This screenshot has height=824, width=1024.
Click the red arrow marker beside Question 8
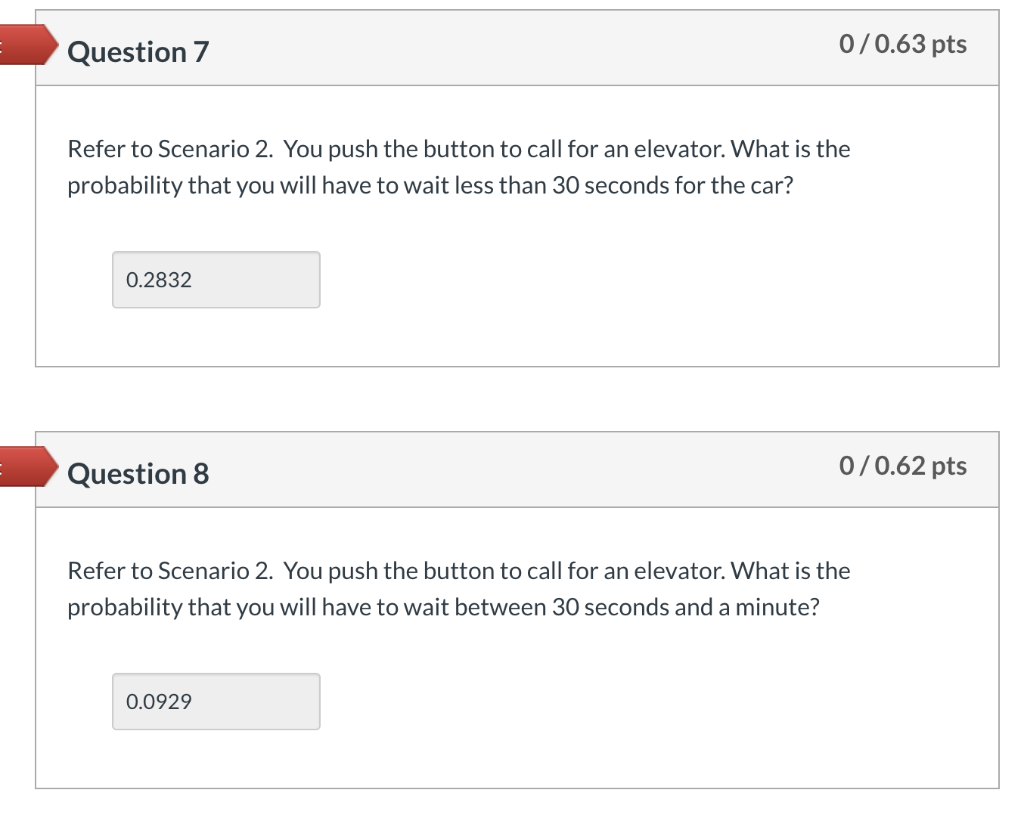pyautogui.click(x=24, y=467)
